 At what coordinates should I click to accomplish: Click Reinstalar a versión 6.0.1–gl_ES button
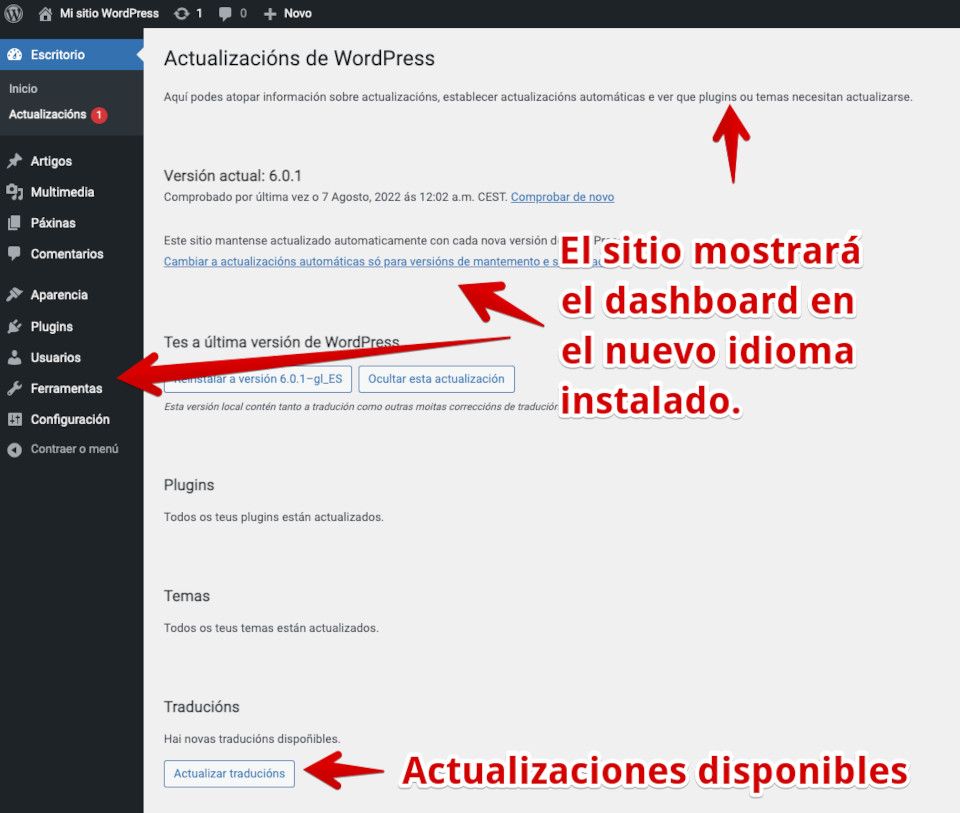[x=258, y=379]
